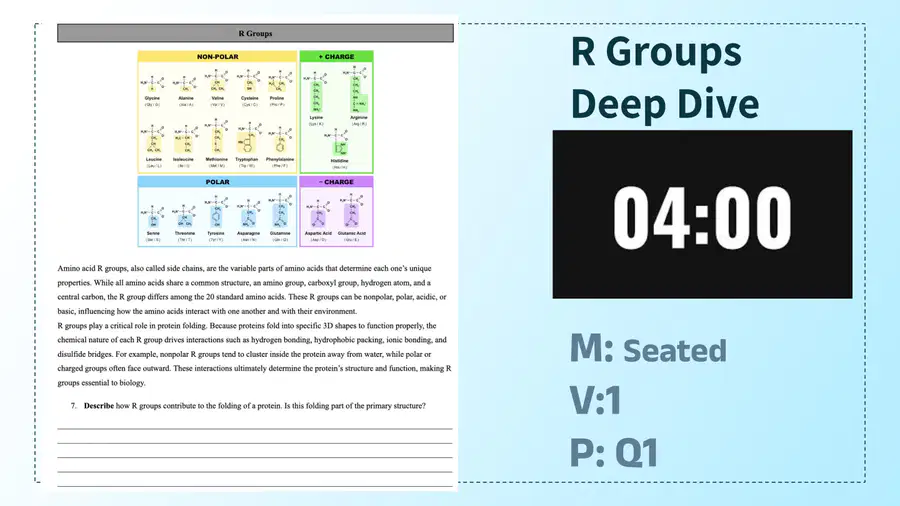Click the Serine label
This screenshot has height=506, width=900.
pyautogui.click(x=153, y=233)
